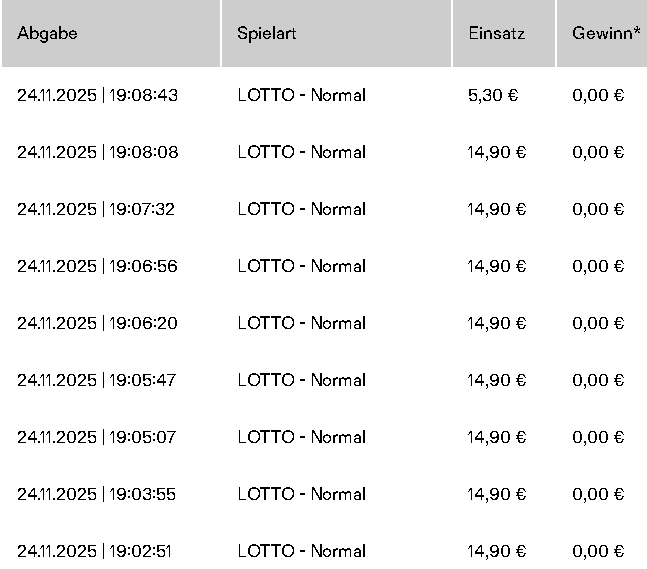
Task: Click the 19:06:20 submission row
Action: (97, 324)
